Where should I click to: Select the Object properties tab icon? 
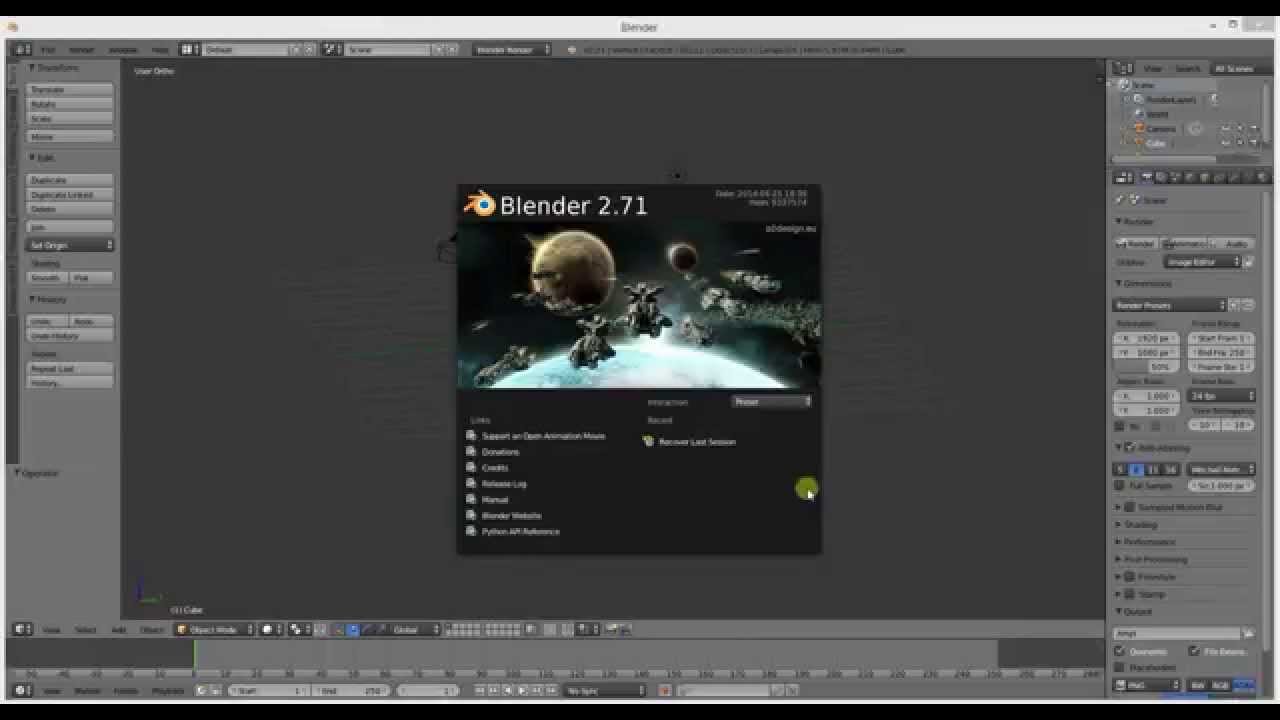1203,177
